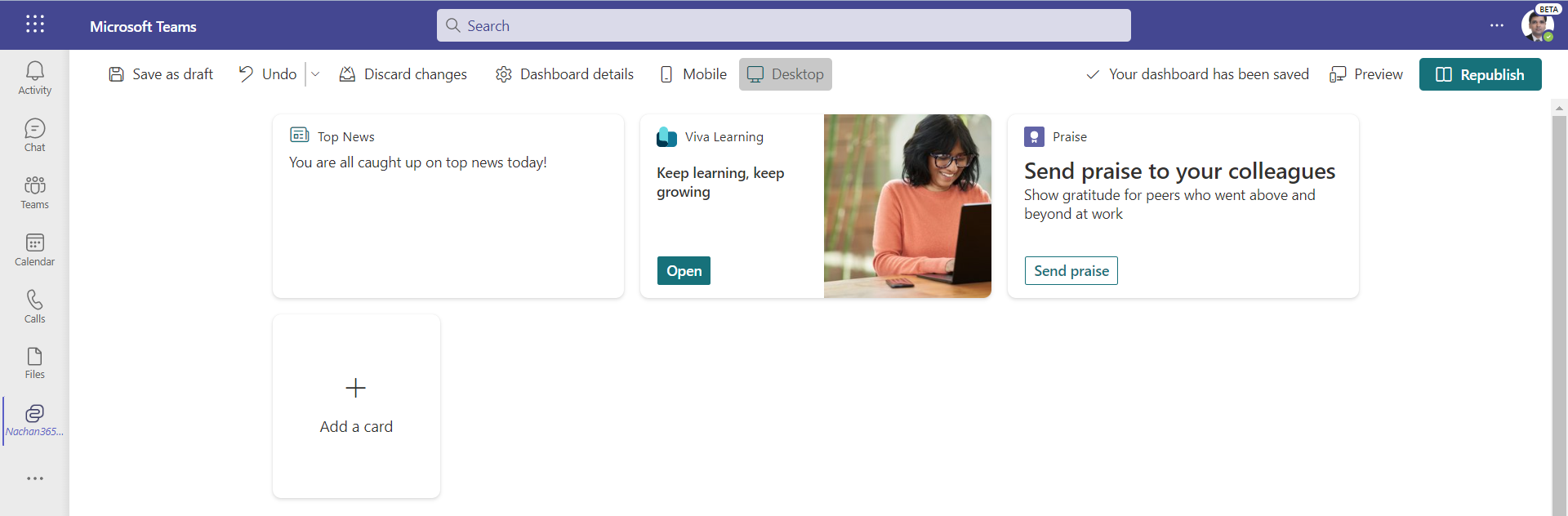Image resolution: width=1568 pixels, height=516 pixels.
Task: Open the Calendar app icon
Action: [x=34, y=249]
